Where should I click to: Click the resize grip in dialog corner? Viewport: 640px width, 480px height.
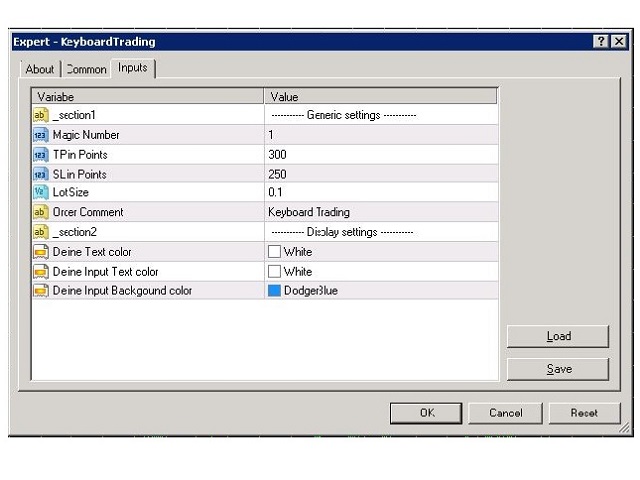[625, 427]
